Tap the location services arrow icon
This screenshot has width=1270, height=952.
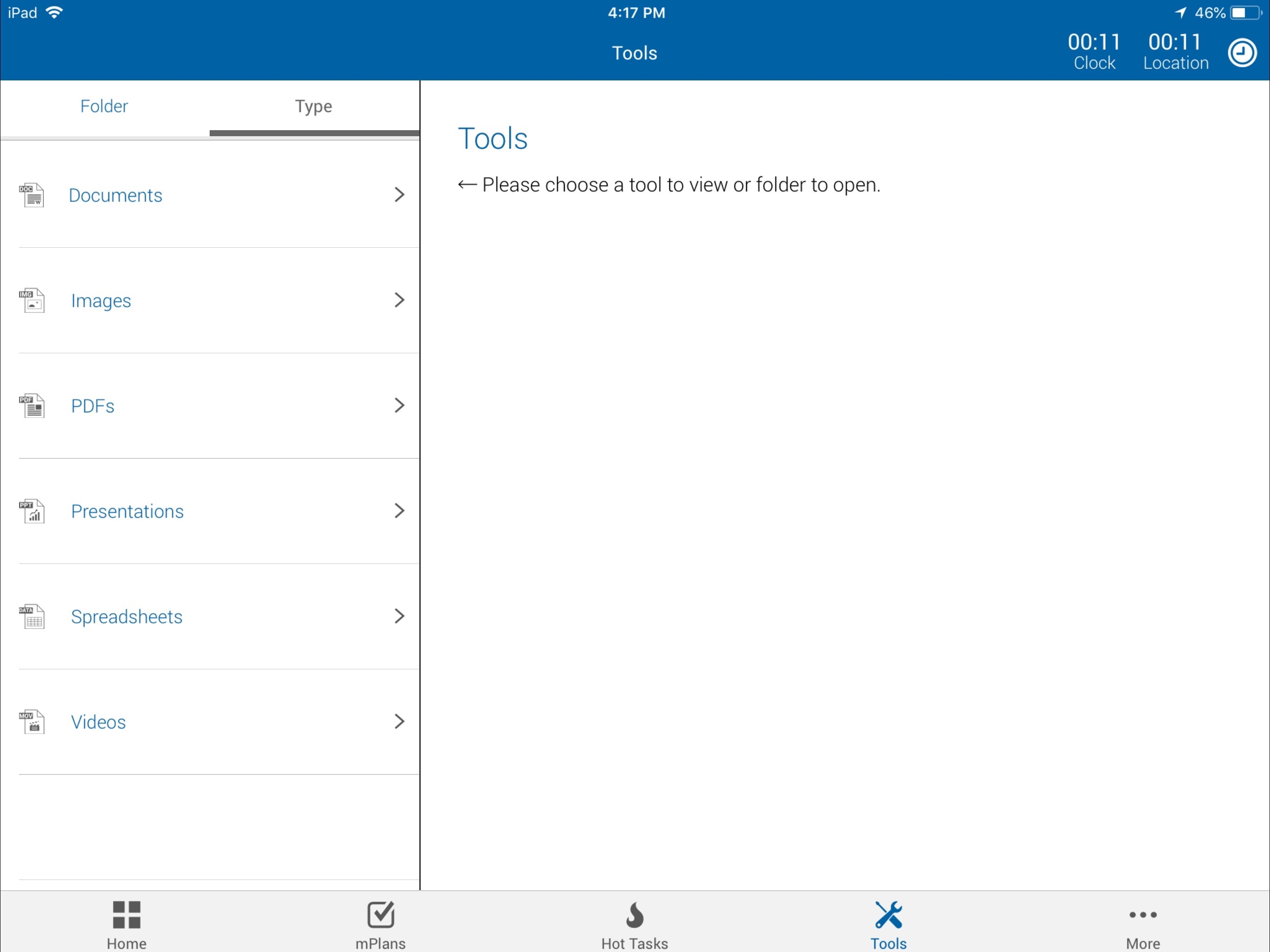pos(1180,12)
